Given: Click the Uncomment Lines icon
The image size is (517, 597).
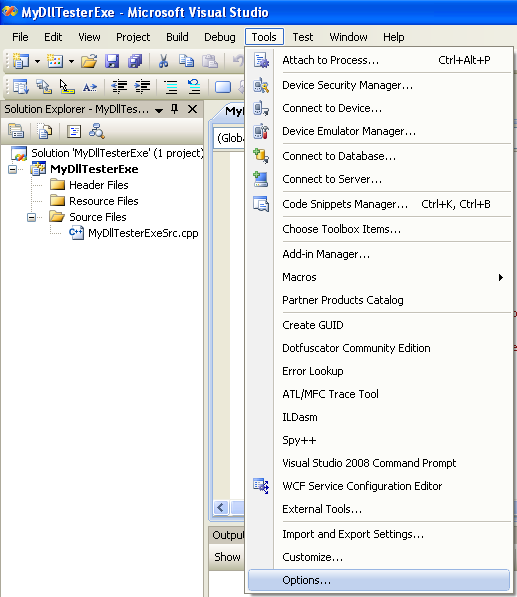Looking at the screenshot, I should click(194, 87).
